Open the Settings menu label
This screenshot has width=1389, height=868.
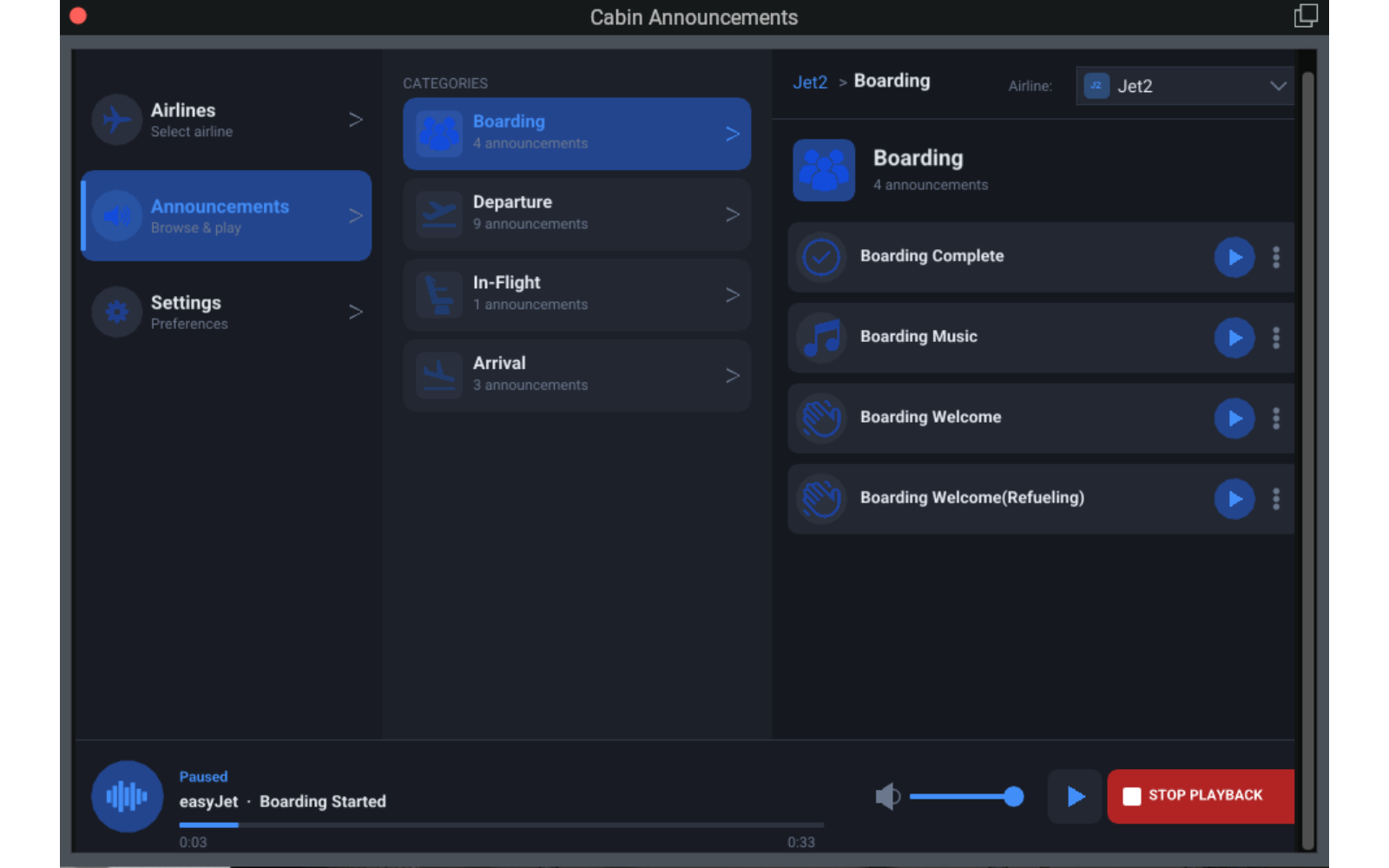click(186, 303)
